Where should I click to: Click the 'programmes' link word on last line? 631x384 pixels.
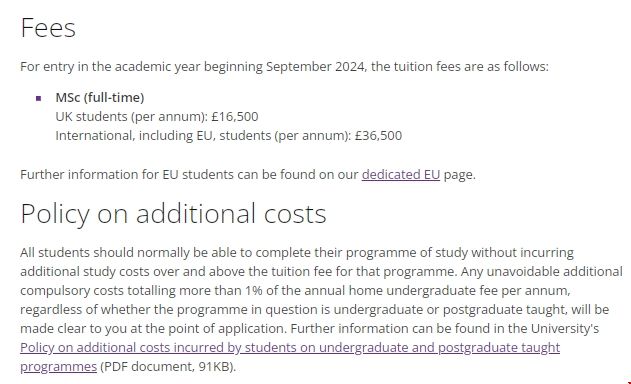(58, 367)
